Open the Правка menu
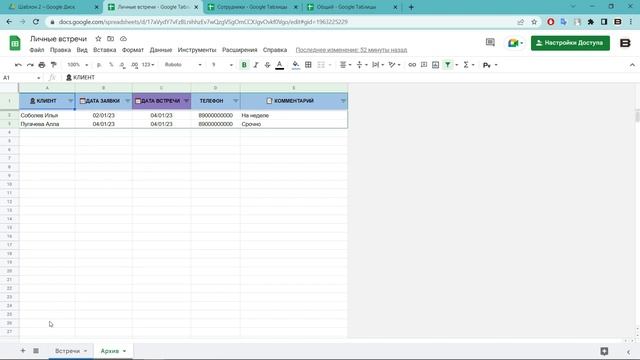The width and height of the screenshot is (640, 360). pos(60,50)
